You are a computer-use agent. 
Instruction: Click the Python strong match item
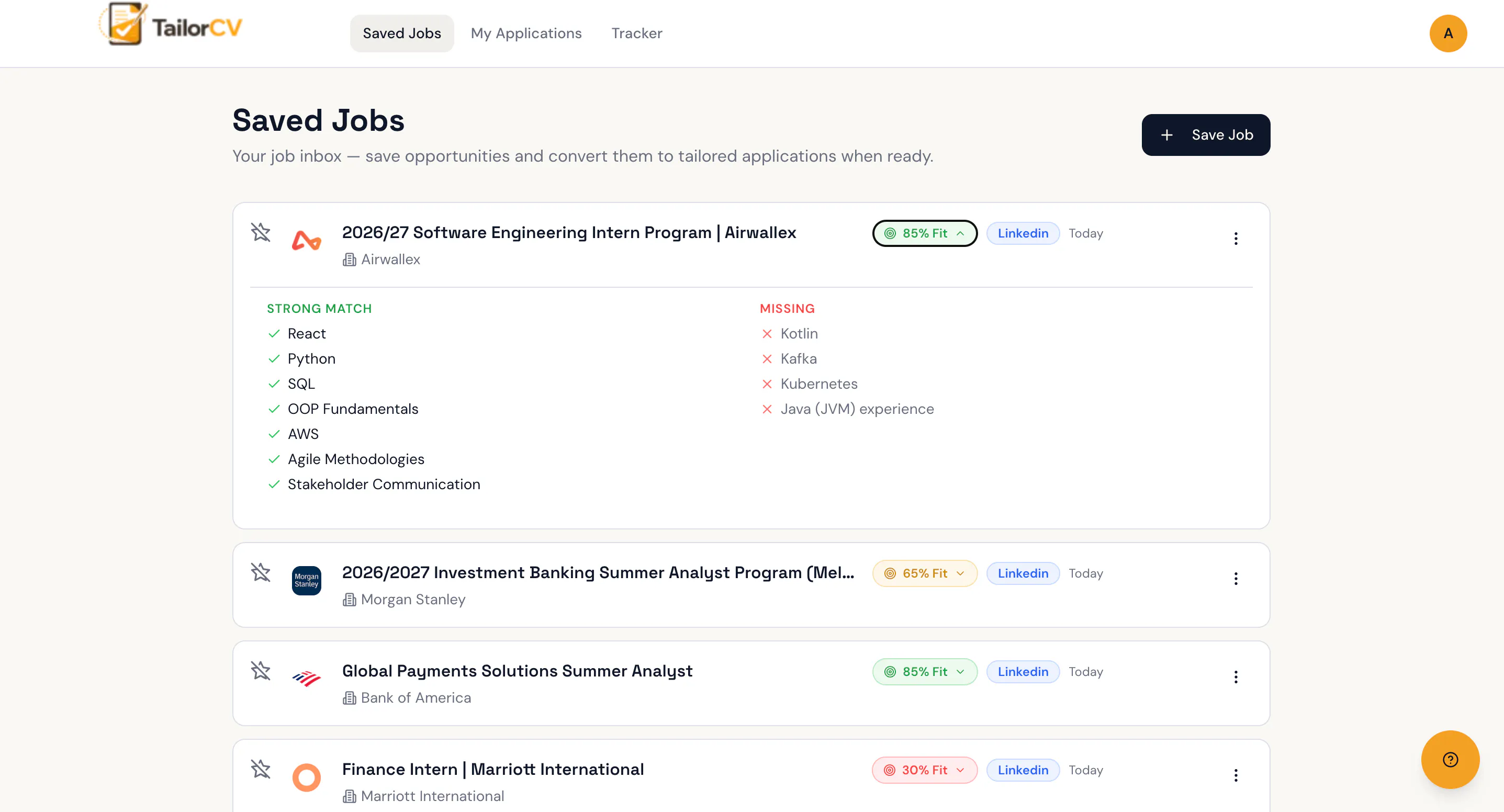[x=311, y=358]
